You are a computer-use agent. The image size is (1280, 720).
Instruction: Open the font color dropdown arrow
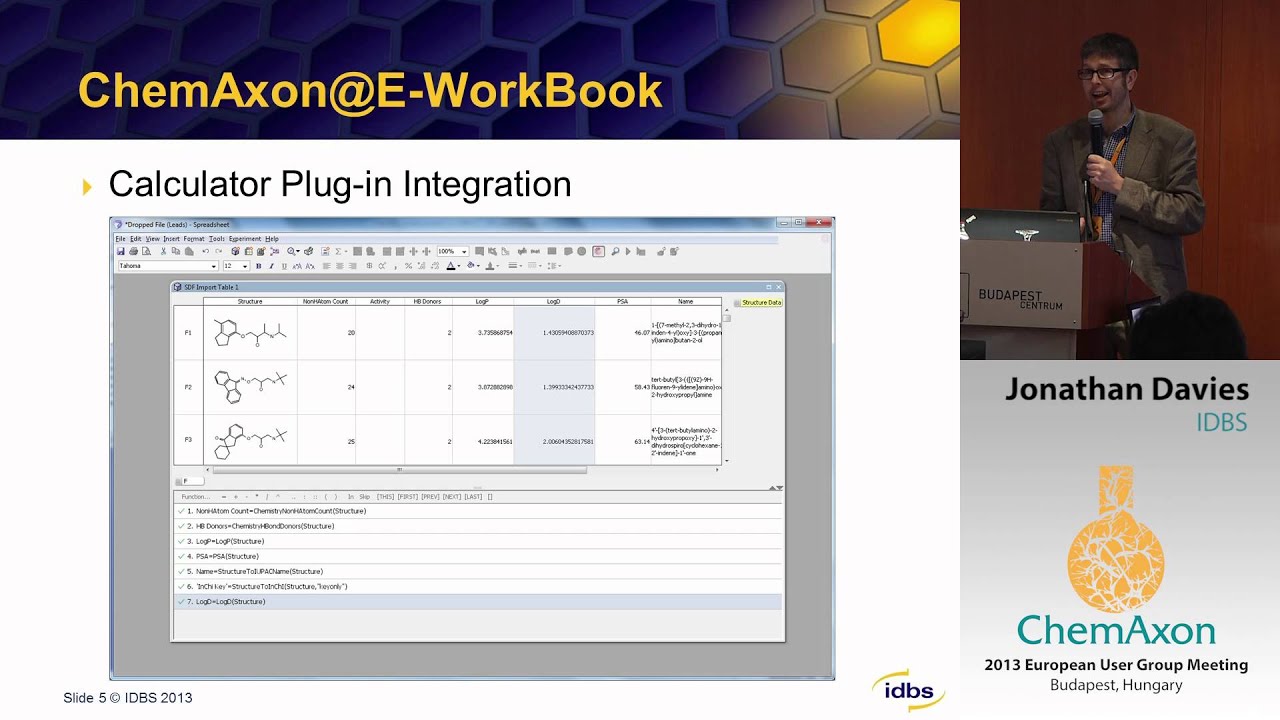459,266
